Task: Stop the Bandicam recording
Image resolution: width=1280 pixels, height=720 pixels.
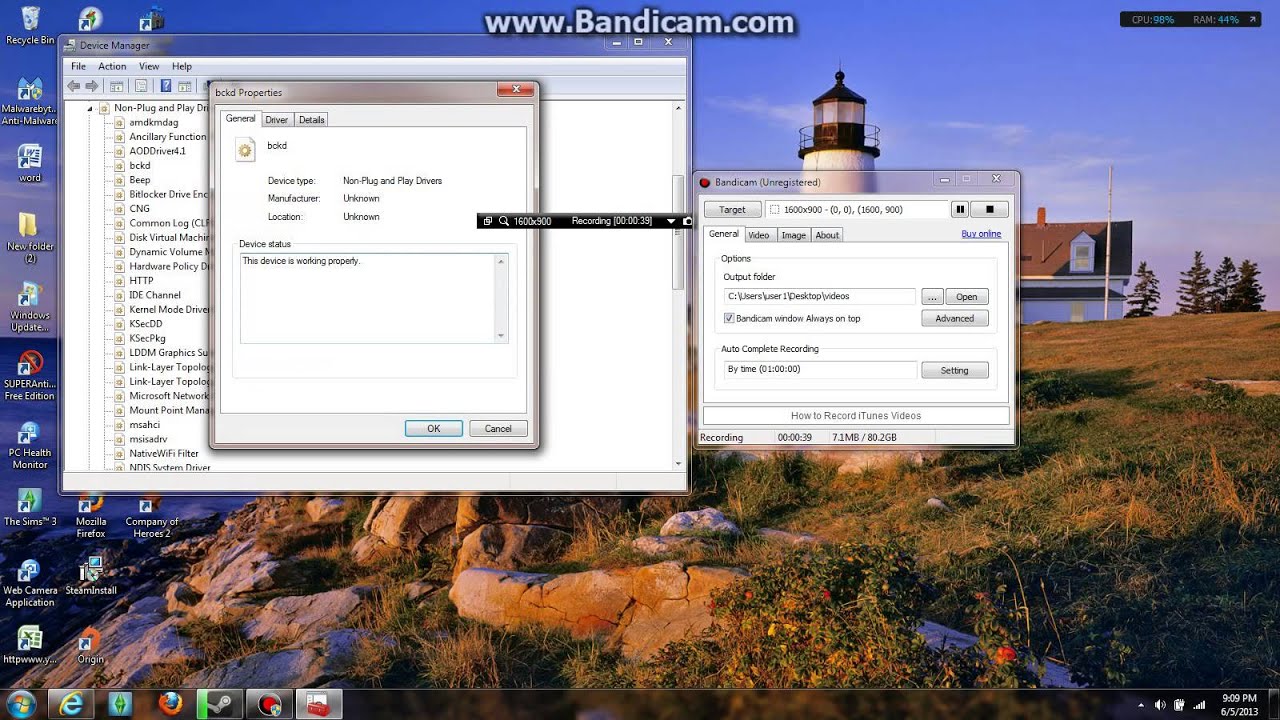Action: pos(990,210)
